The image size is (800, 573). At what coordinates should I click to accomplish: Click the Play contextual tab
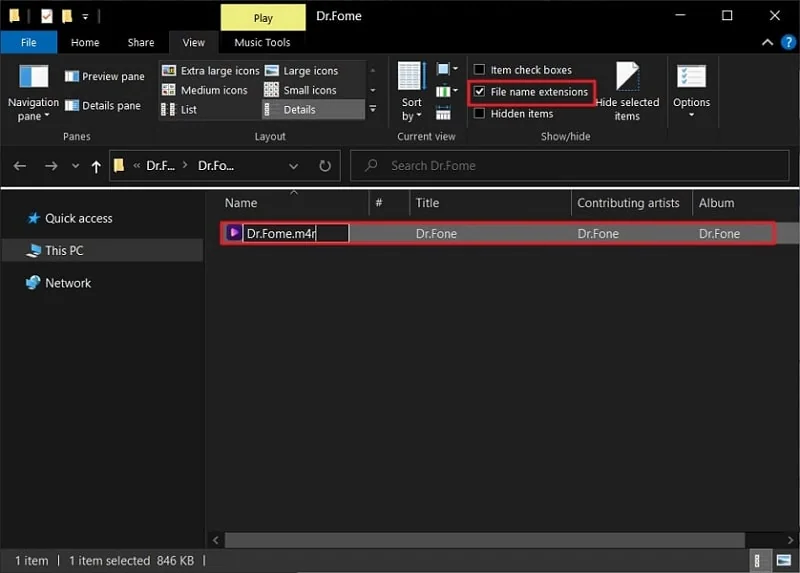pos(263,18)
